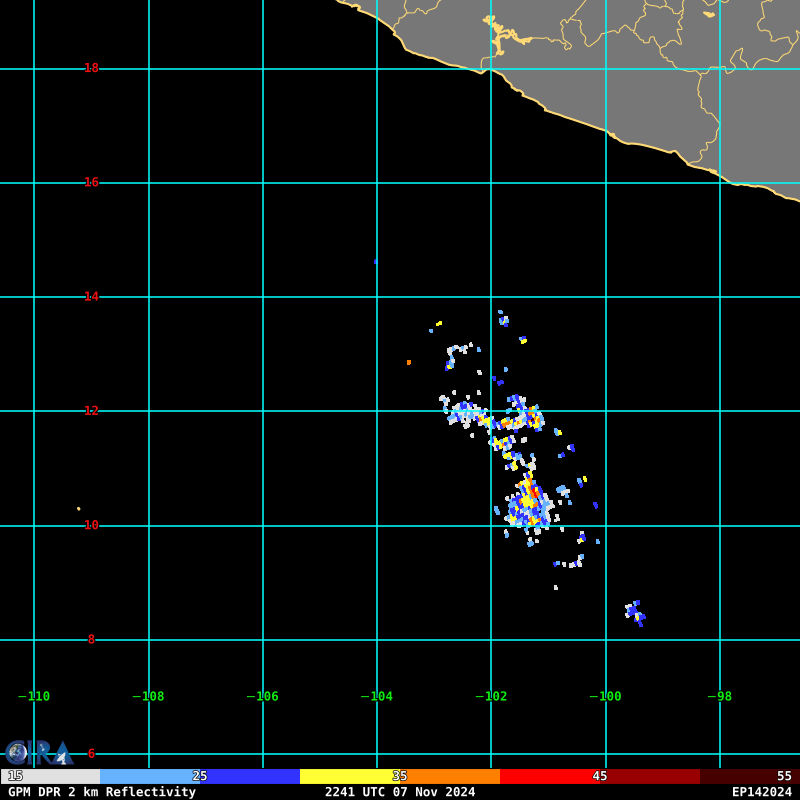Select the yellow colorbar segment
The image size is (800, 800).
tap(350, 776)
